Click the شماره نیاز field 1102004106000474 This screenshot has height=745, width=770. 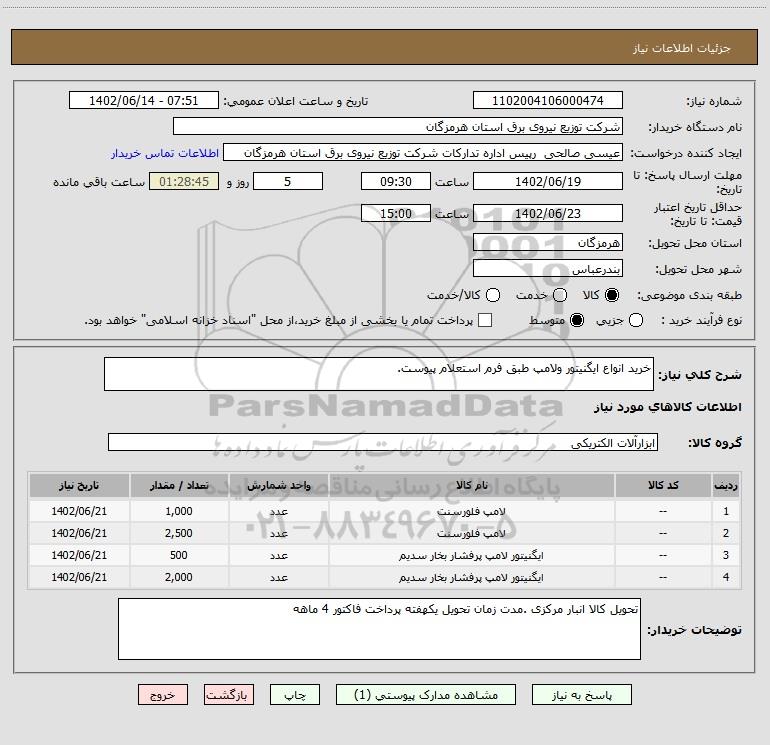548,100
